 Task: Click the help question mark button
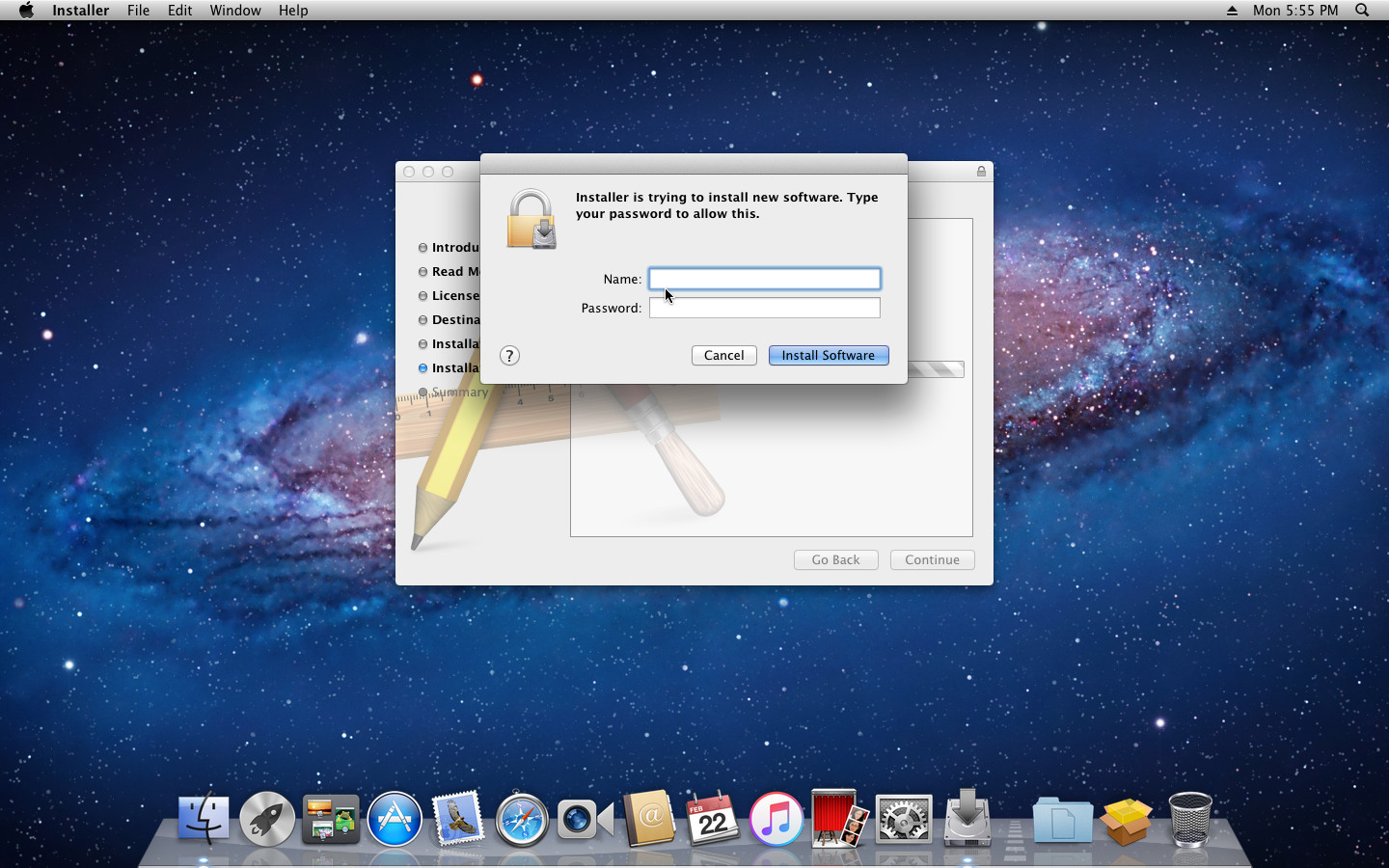pos(509,356)
